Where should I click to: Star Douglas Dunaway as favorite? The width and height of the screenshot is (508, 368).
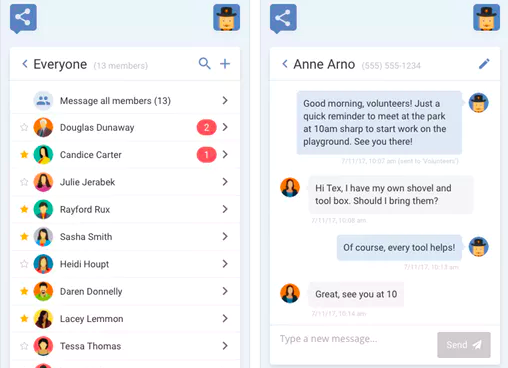[24, 127]
